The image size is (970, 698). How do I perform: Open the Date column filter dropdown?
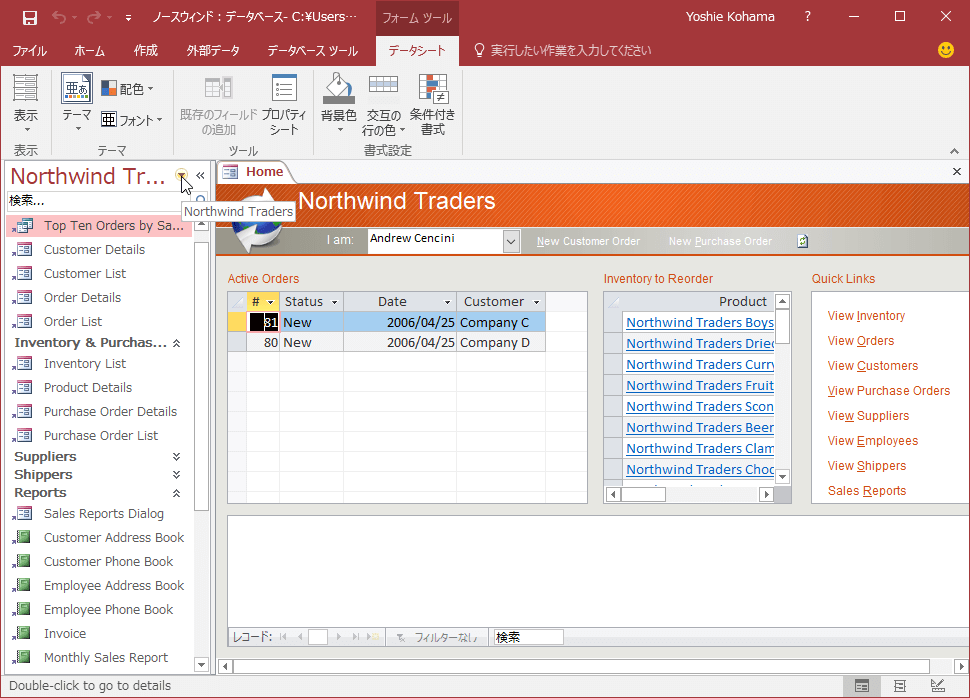pyautogui.click(x=447, y=302)
